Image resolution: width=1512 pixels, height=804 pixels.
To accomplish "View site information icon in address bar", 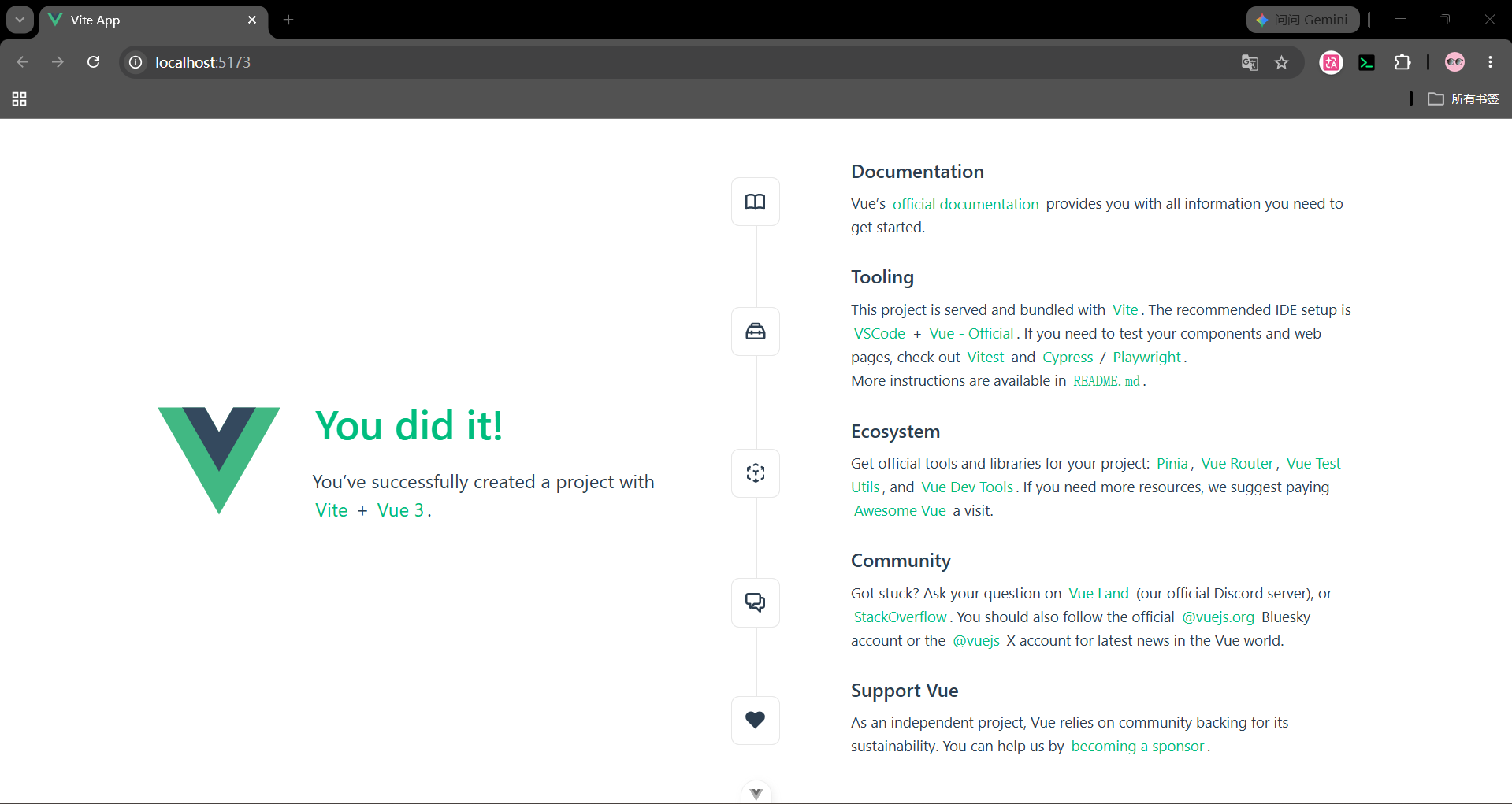I will click(x=136, y=62).
